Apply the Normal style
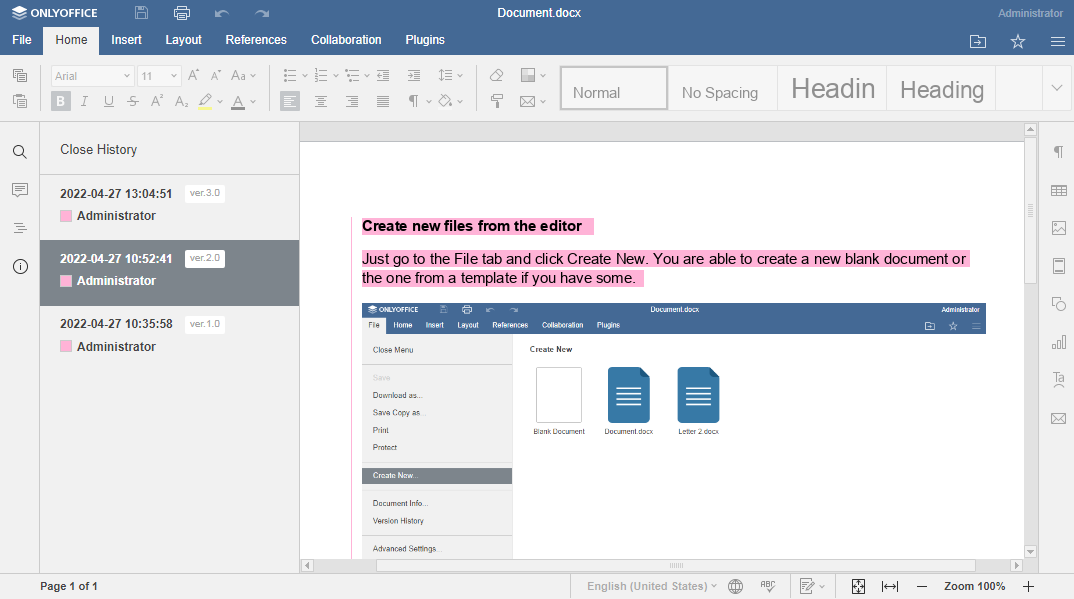1074x599 pixels. (x=614, y=88)
